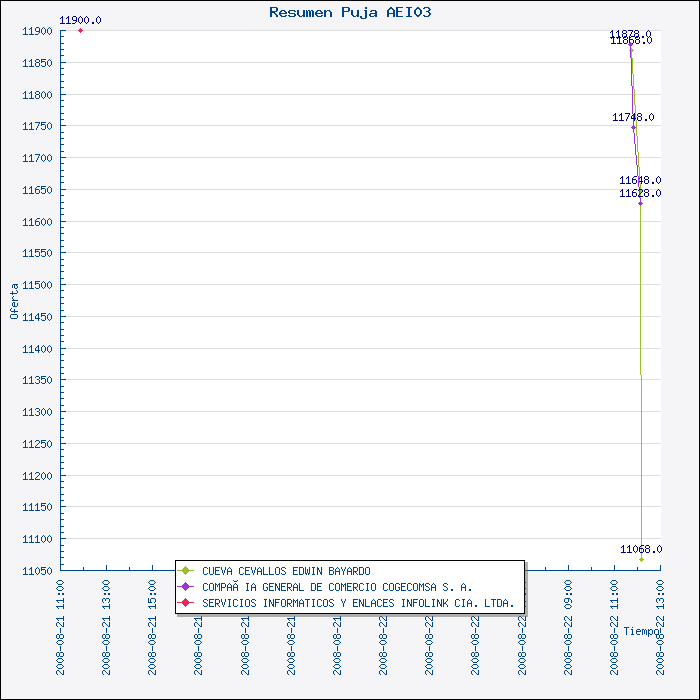Click the SERVICIOS INFORMATICOS Y ENLACES INFOLINK label
Screen dimensions: 700x700
point(358,603)
